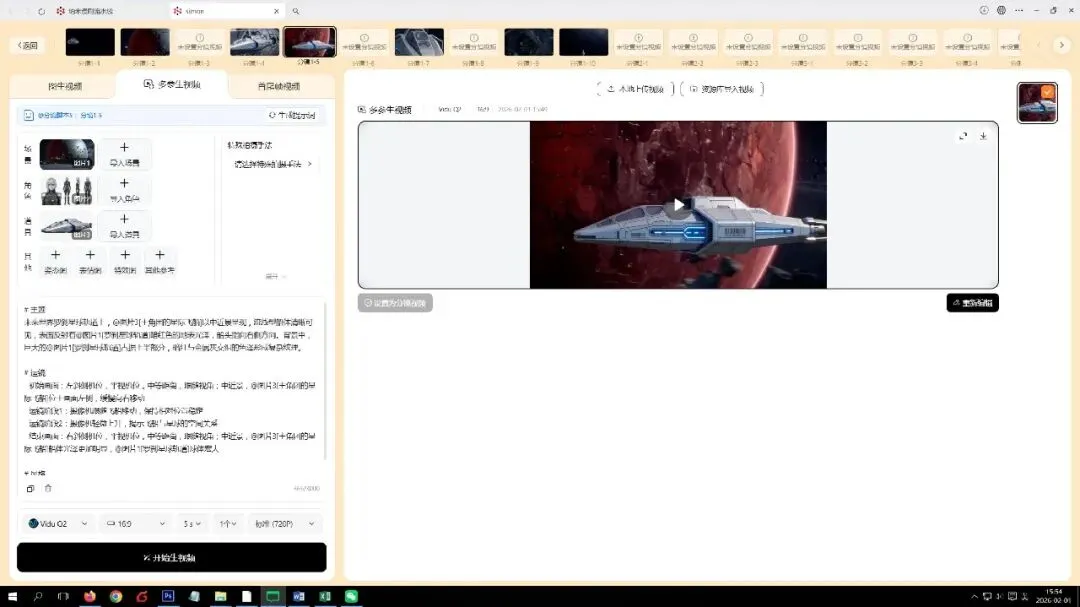Switch to the 首尾帧视频 tab
Image resolution: width=1080 pixels, height=607 pixels.
coord(278,86)
